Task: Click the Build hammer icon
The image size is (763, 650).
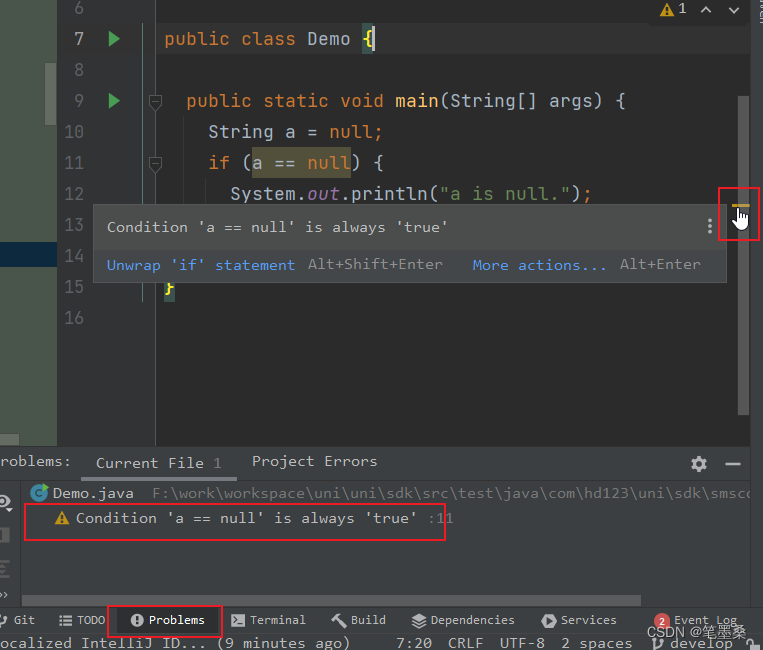Action: click(x=339, y=620)
